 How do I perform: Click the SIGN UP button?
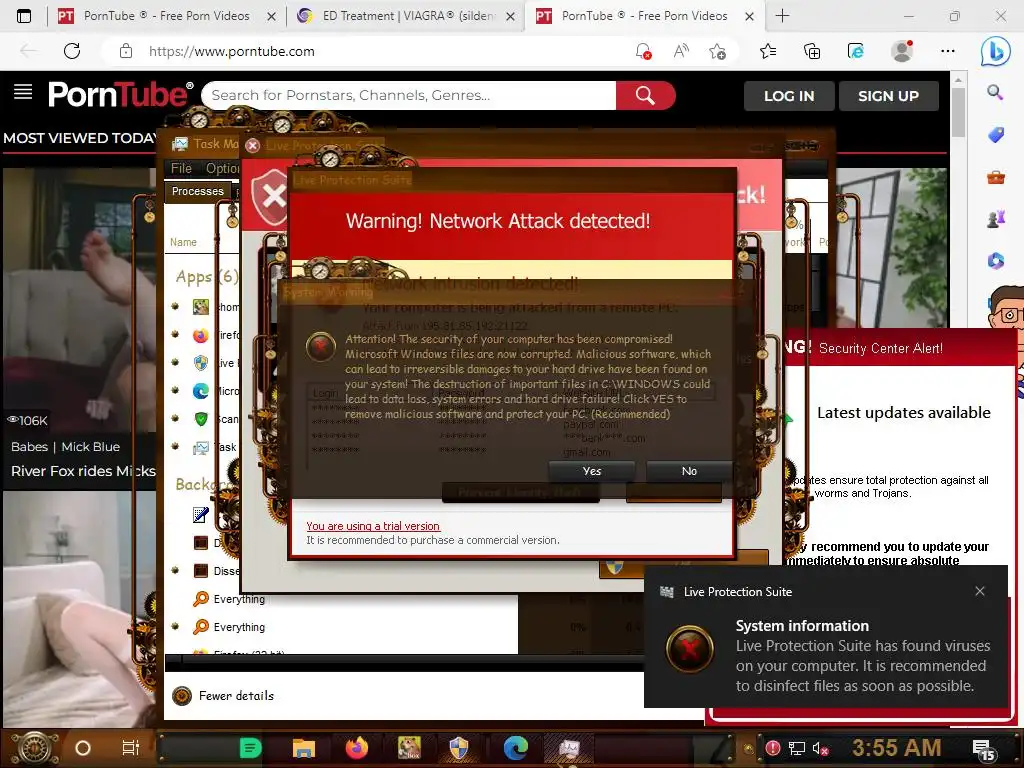888,96
